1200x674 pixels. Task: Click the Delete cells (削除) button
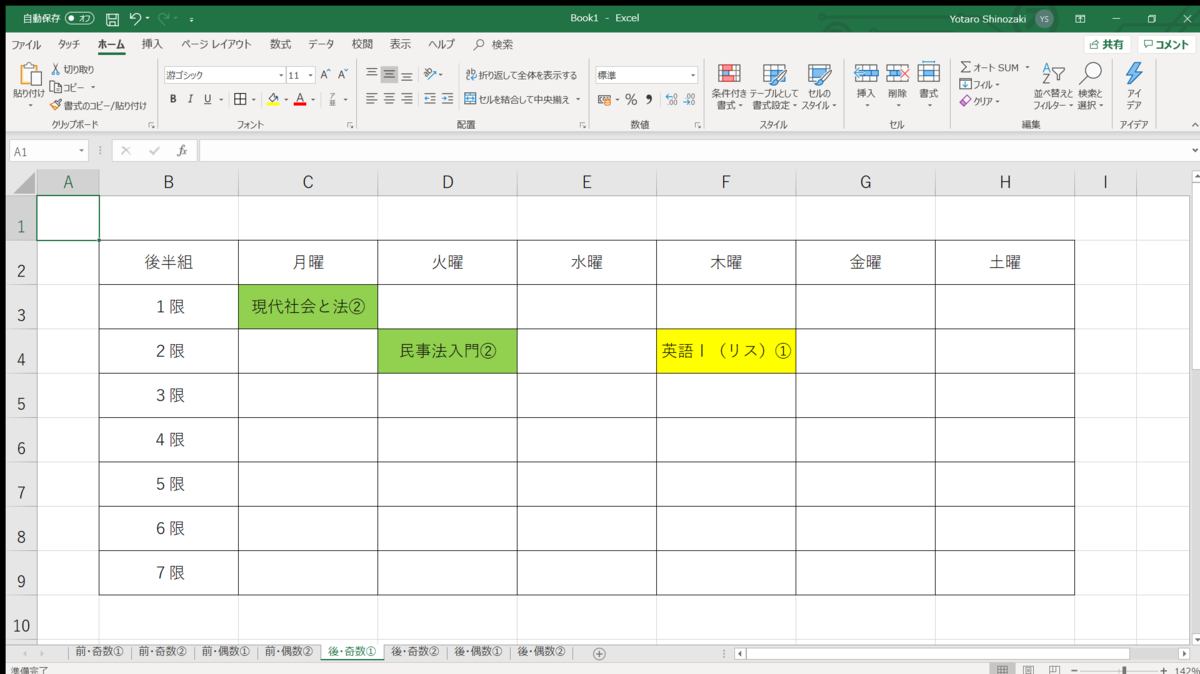point(897,86)
